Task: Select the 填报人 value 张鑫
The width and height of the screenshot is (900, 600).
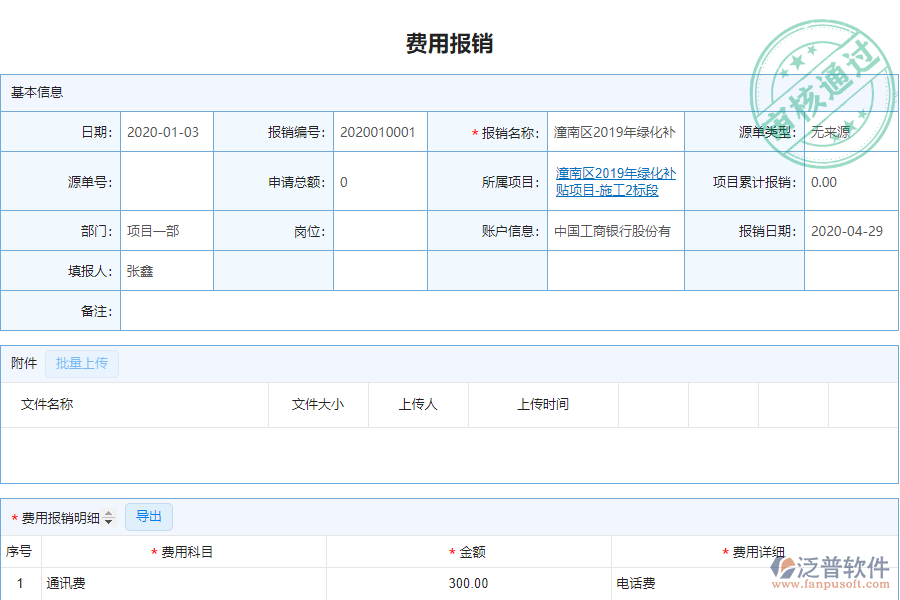Action: tap(141, 270)
